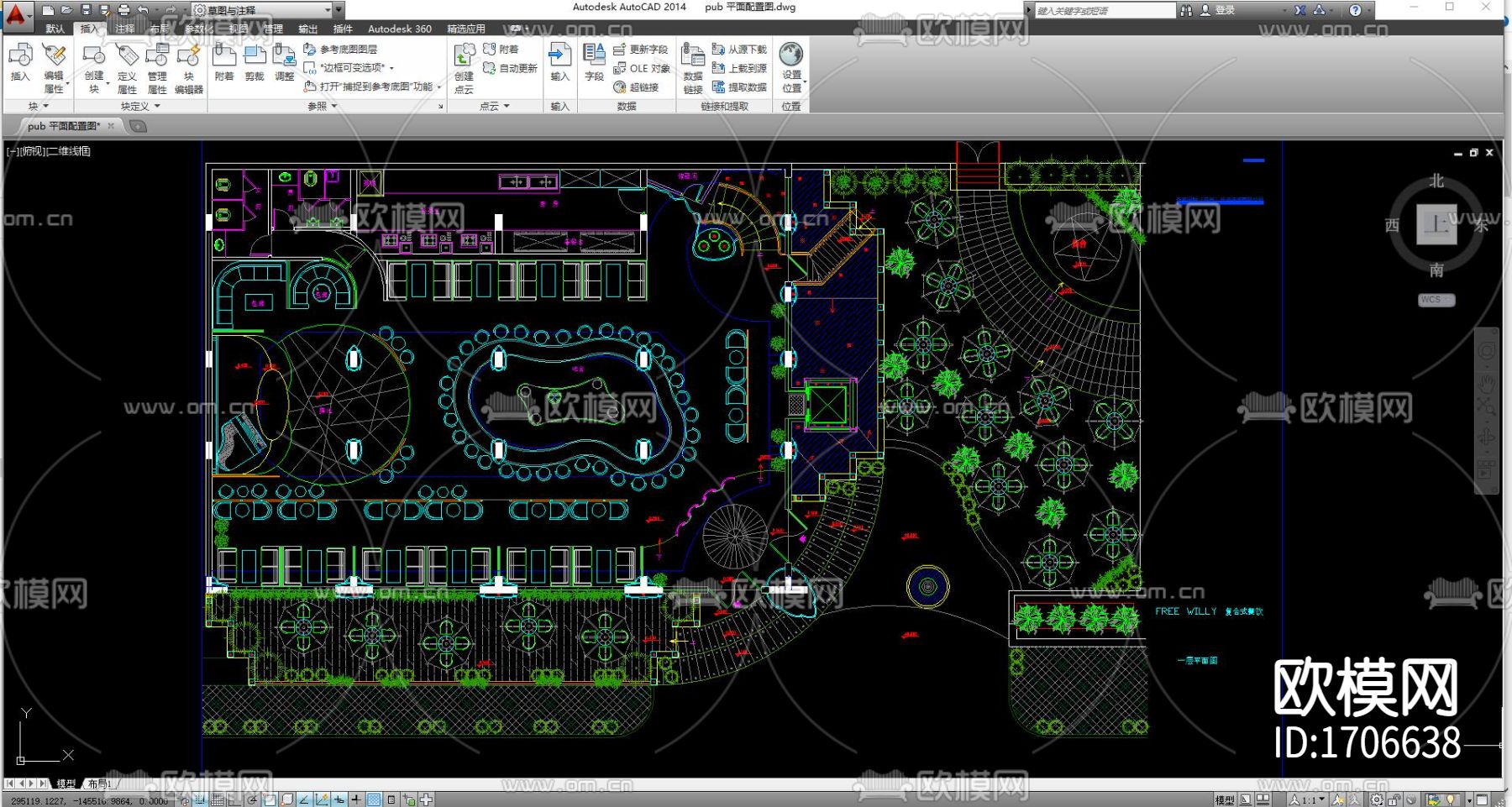This screenshot has height=807, width=1512.
Task: Click the Field (字段) icon
Action: click(594, 62)
